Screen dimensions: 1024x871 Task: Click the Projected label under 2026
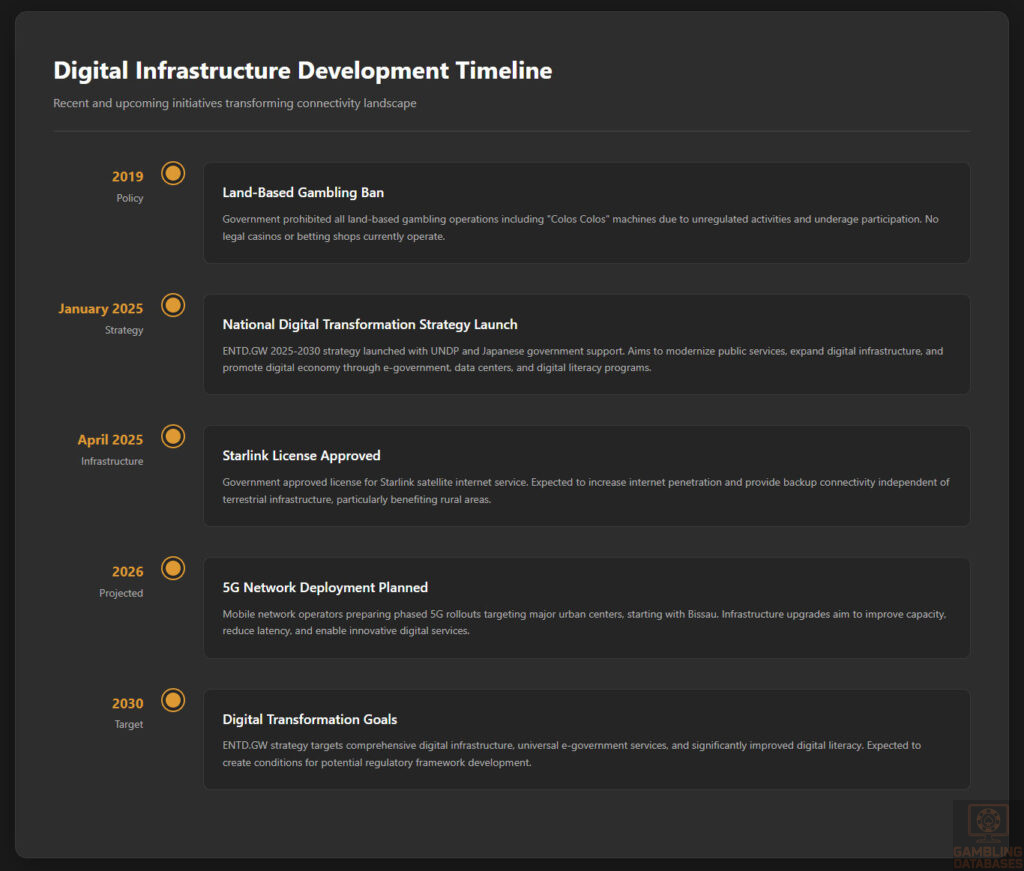tap(121, 593)
